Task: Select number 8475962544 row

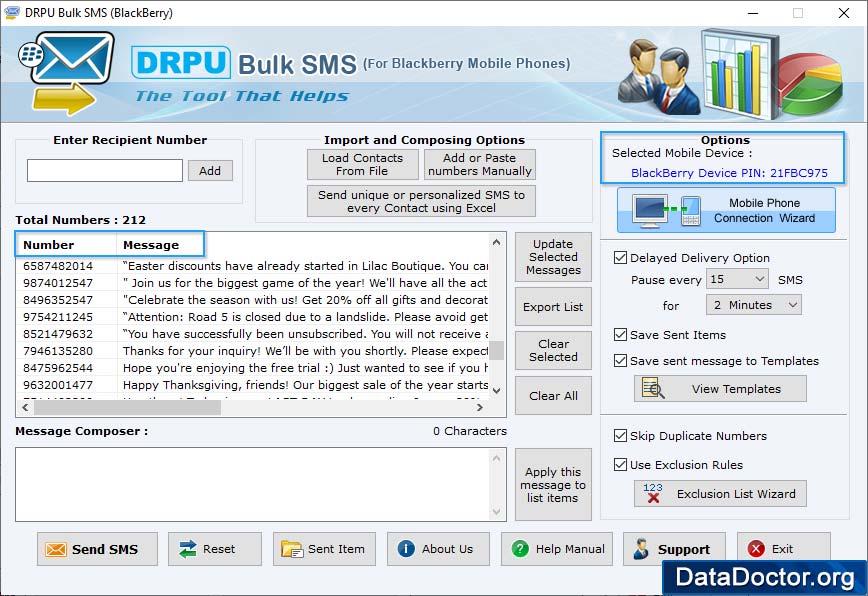Action: pyautogui.click(x=252, y=368)
